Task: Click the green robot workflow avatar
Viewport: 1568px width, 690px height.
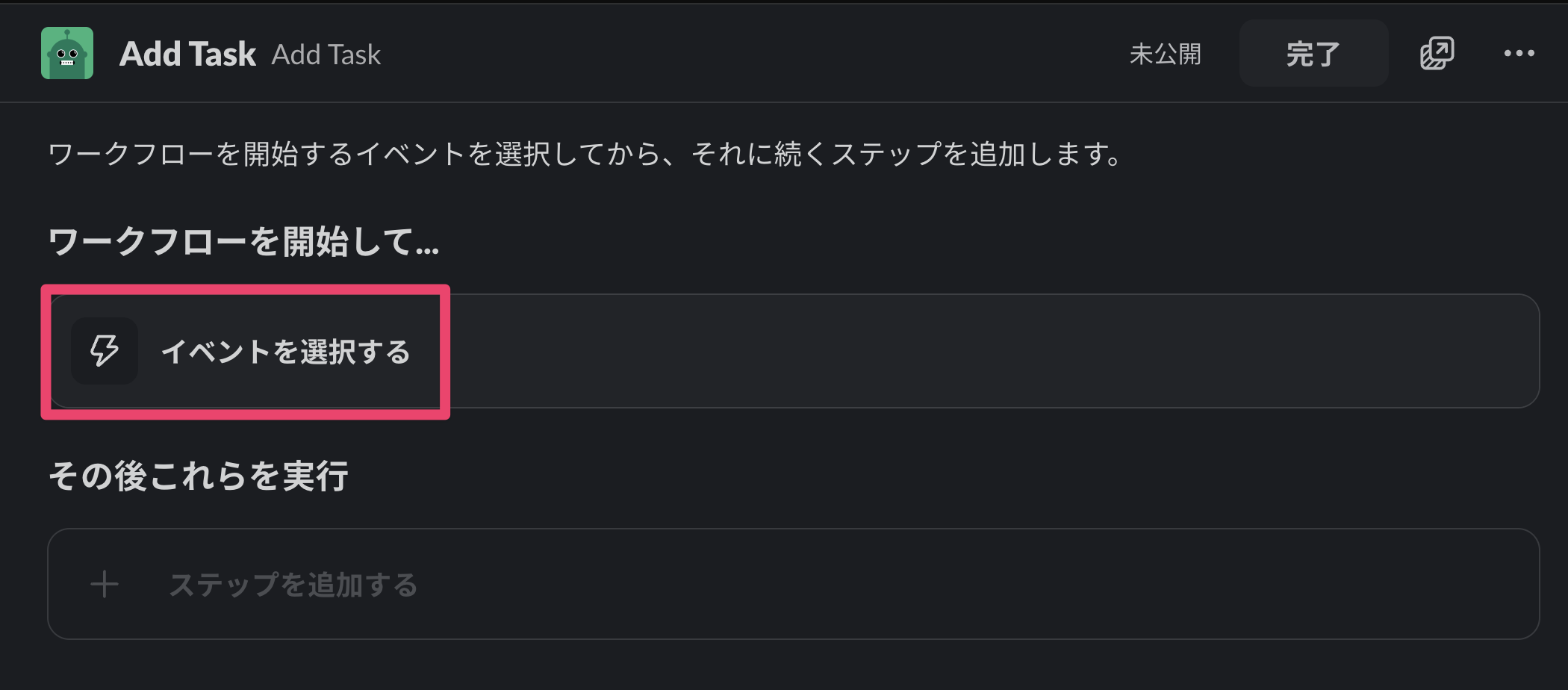Action: (67, 53)
